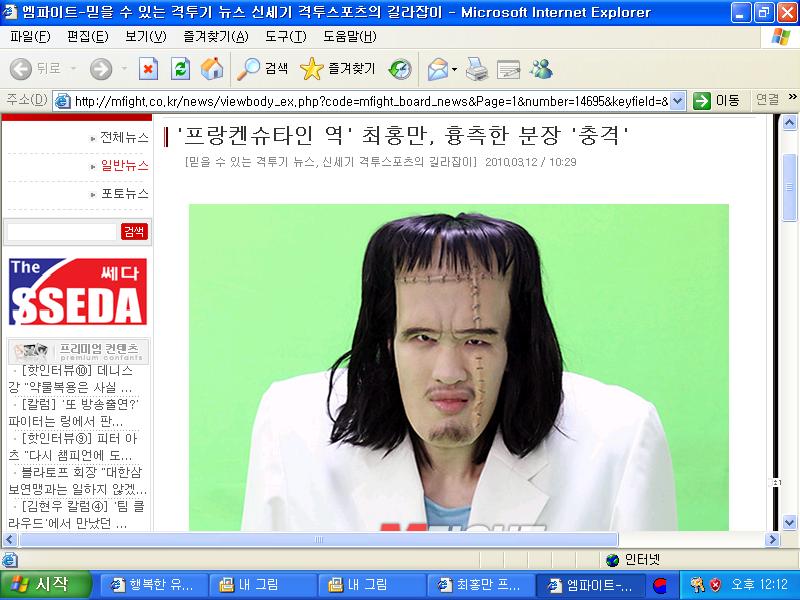Click the status bar page icon

coord(9,560)
